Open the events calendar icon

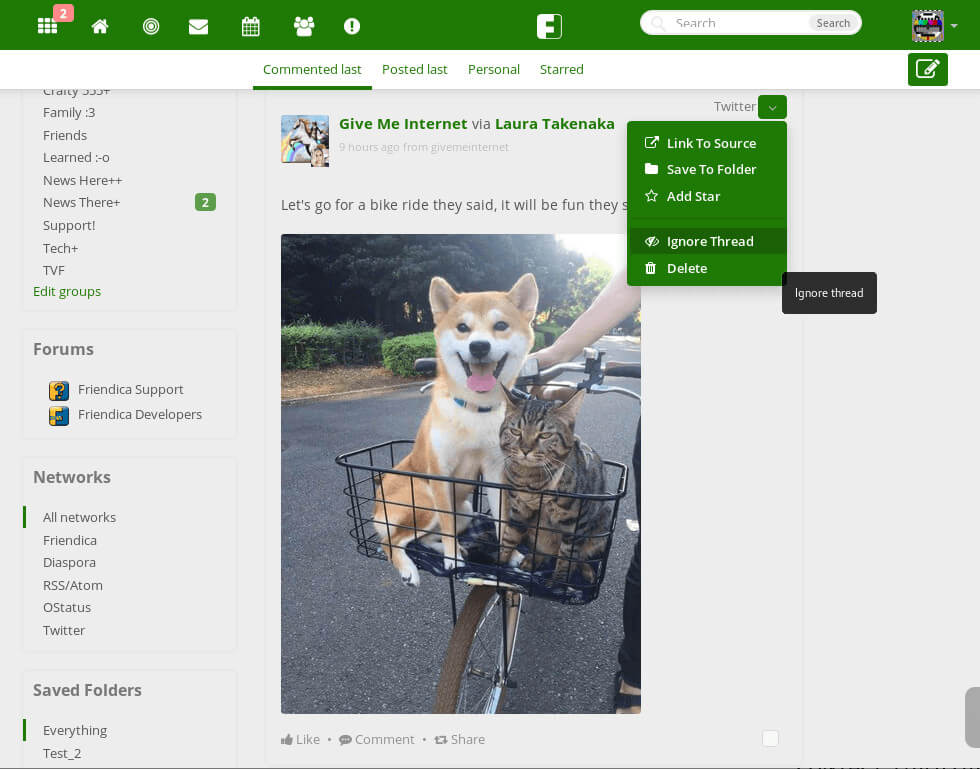[251, 26]
